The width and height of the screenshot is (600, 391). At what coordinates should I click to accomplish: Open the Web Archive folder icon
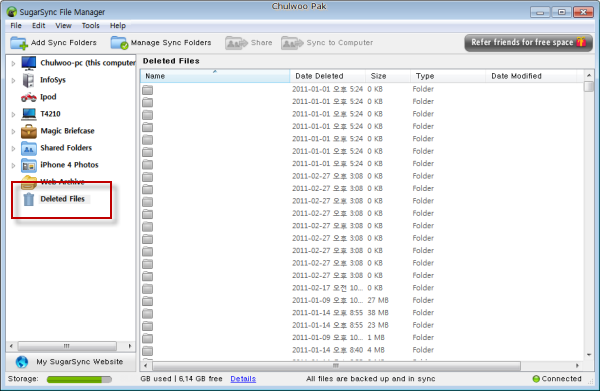(x=29, y=182)
